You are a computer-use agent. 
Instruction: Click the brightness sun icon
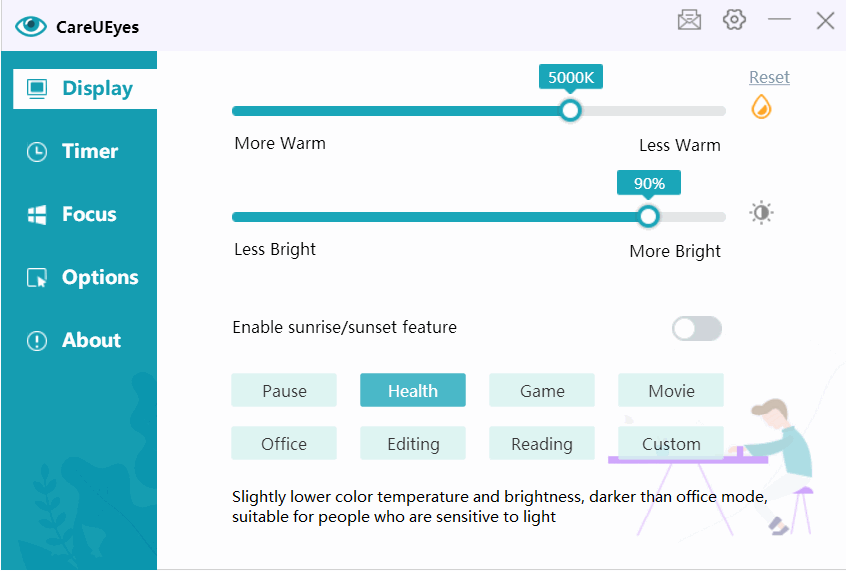click(761, 213)
